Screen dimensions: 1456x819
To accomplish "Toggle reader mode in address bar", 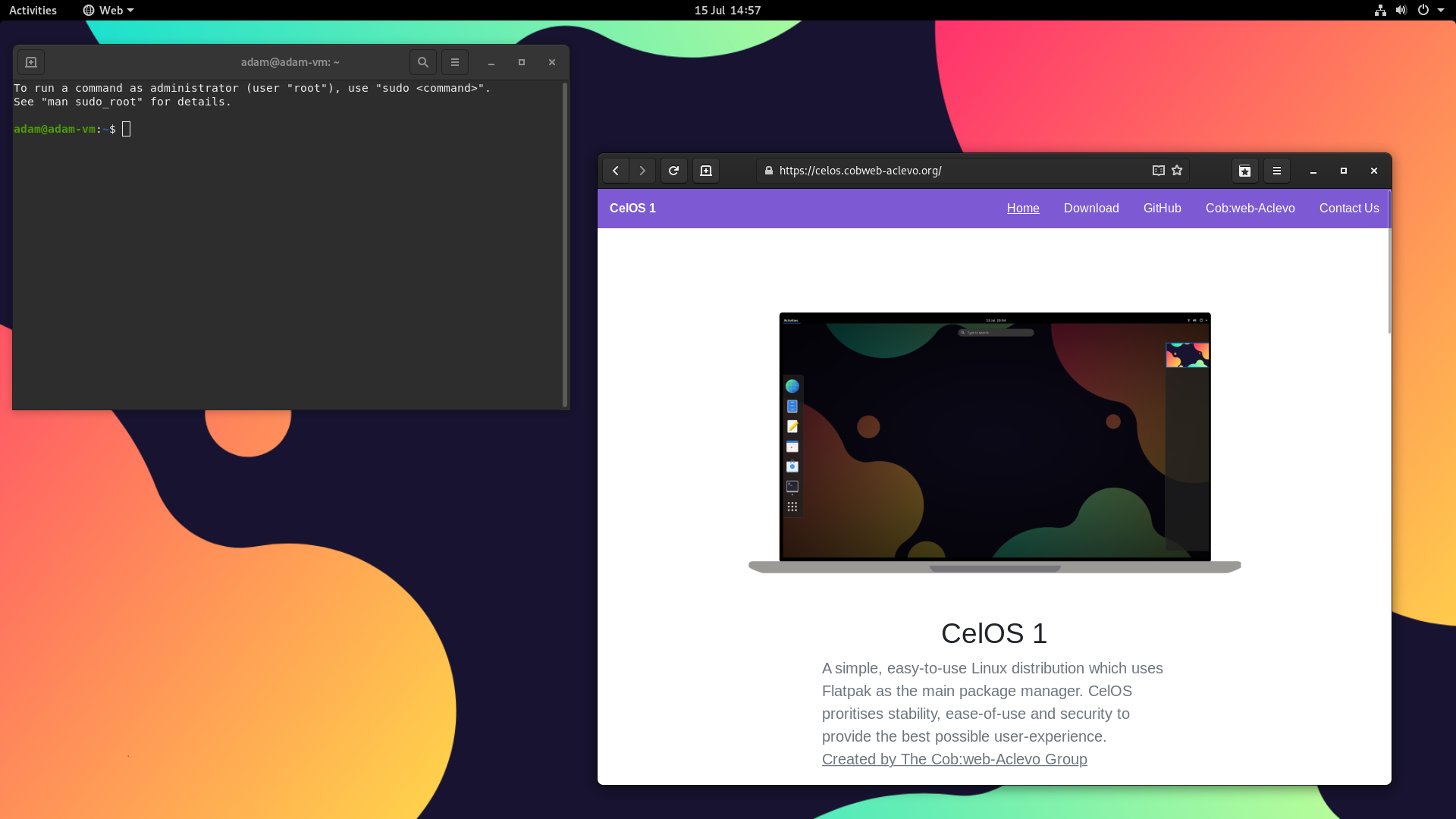I will point(1158,171).
